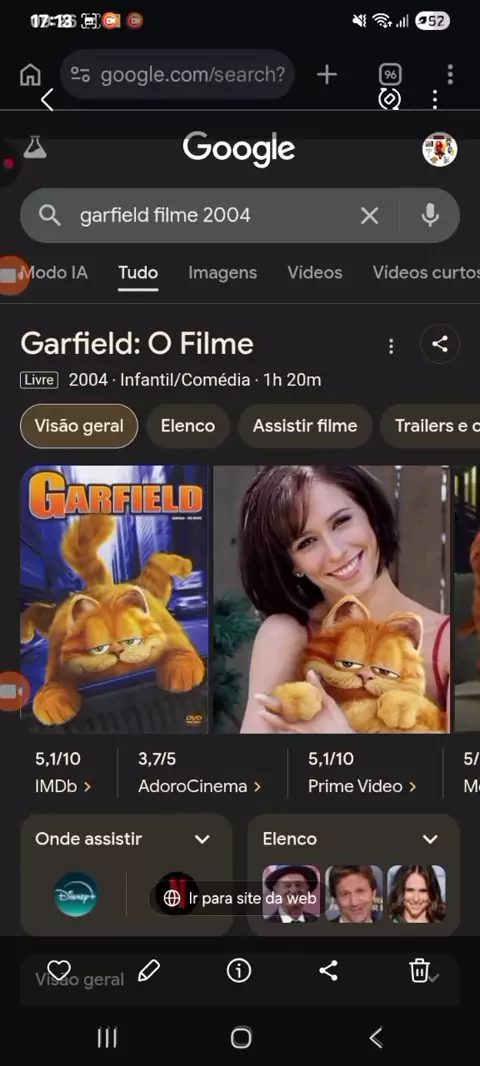This screenshot has width=480, height=1066.
Task: Select the Assistir filme chip
Action: [x=305, y=426]
